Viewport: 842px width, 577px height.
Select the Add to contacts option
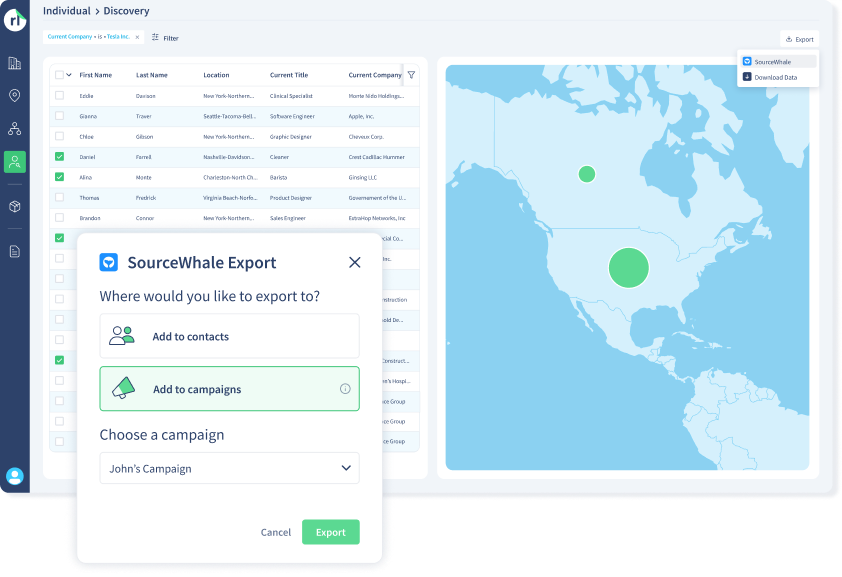[x=229, y=336]
